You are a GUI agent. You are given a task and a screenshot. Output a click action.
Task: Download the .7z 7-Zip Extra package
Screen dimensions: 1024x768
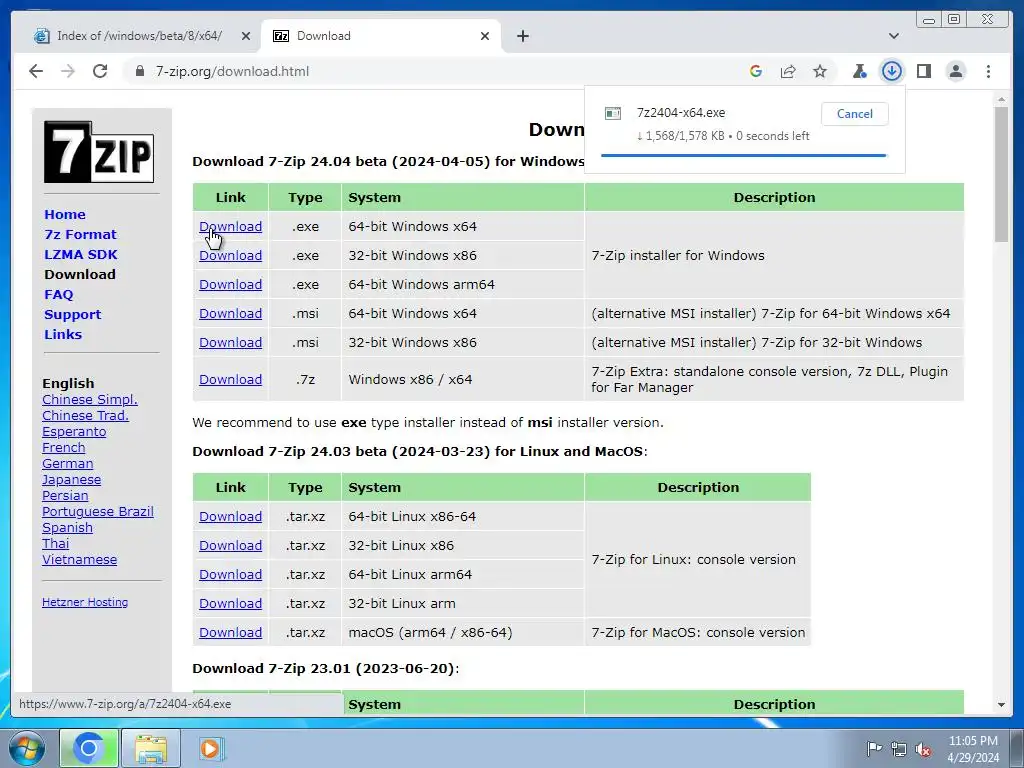pyautogui.click(x=231, y=379)
